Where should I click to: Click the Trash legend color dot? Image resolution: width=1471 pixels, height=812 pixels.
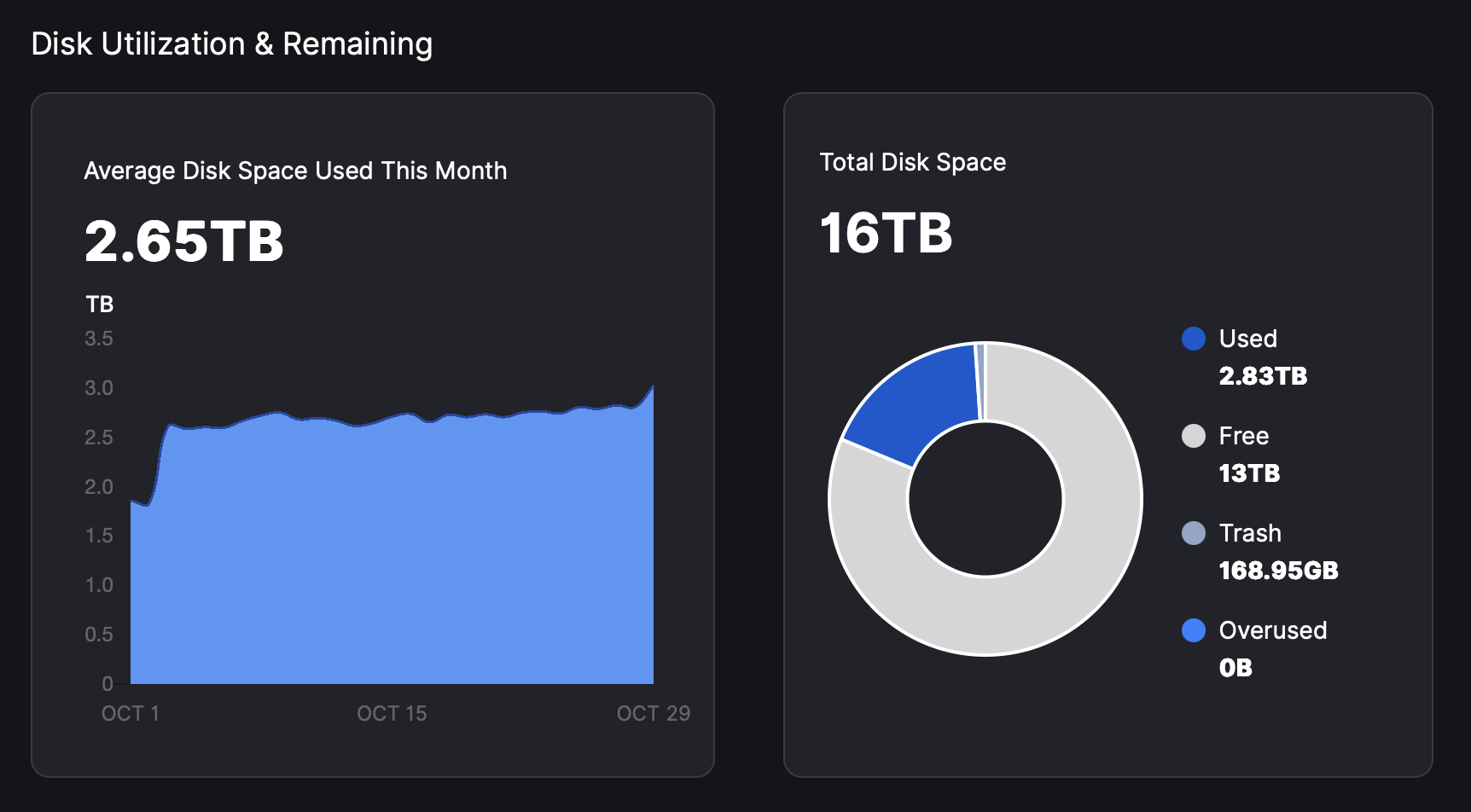pyautogui.click(x=1193, y=533)
